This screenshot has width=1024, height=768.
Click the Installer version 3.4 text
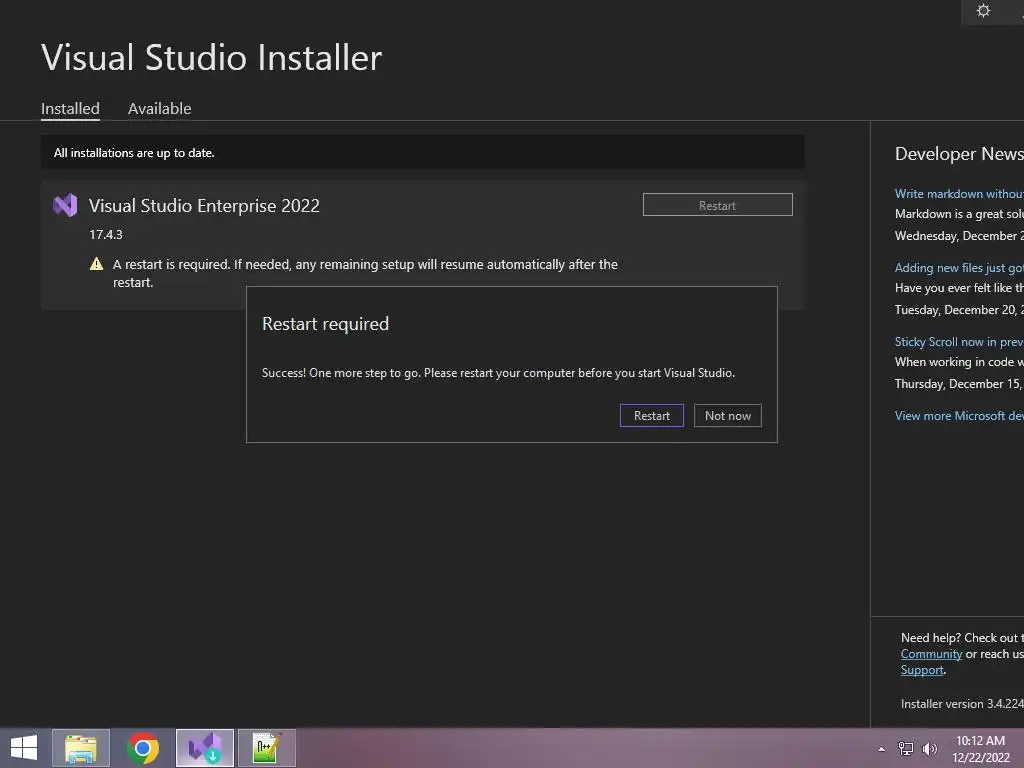click(962, 703)
